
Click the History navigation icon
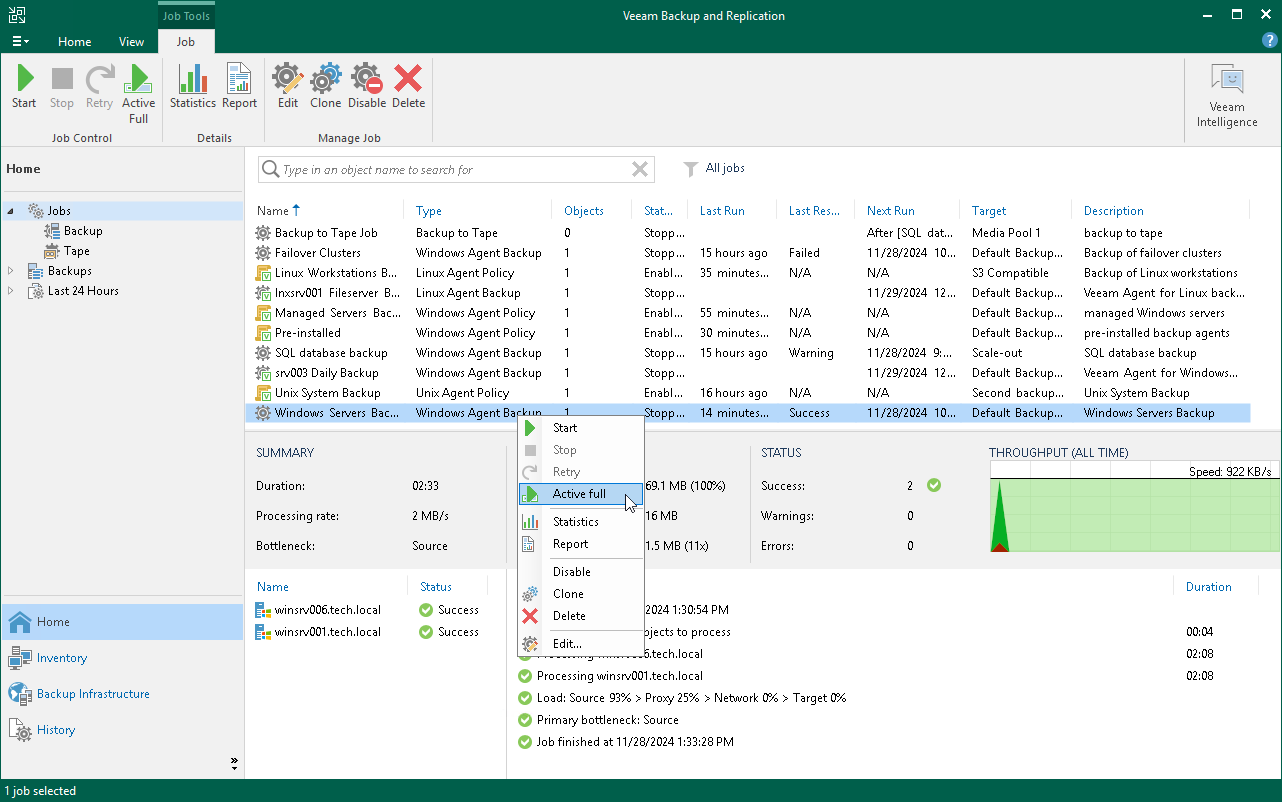[20, 730]
